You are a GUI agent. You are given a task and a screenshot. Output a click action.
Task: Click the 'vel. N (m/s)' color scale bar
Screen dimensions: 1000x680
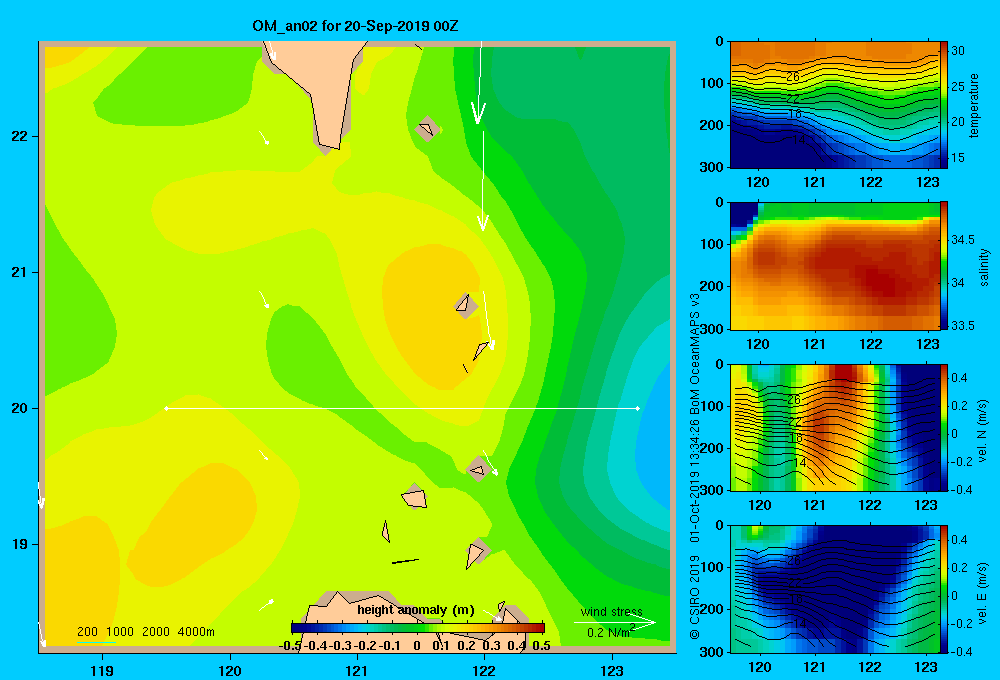click(944, 427)
